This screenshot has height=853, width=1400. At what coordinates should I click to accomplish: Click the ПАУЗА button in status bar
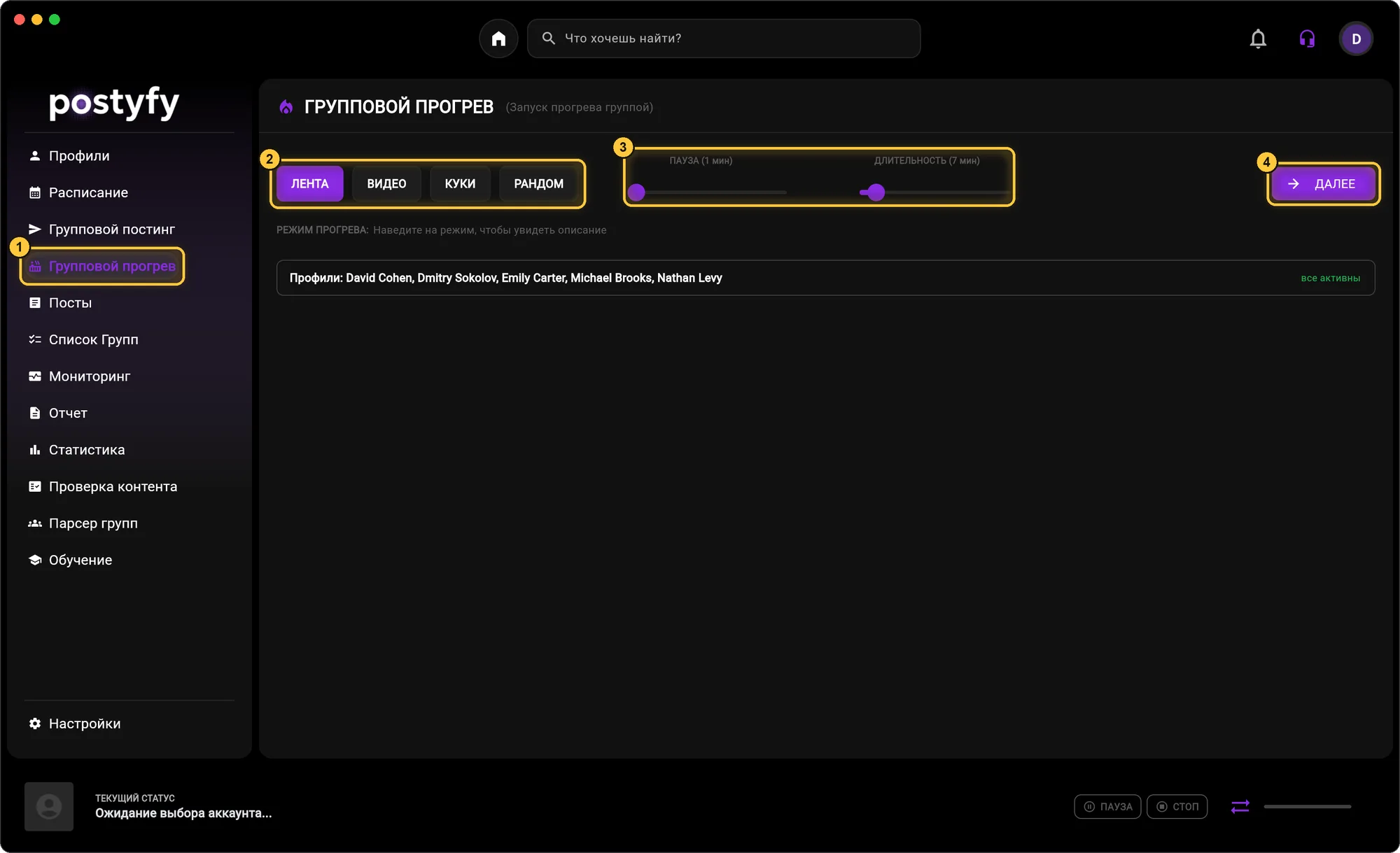pyautogui.click(x=1107, y=807)
